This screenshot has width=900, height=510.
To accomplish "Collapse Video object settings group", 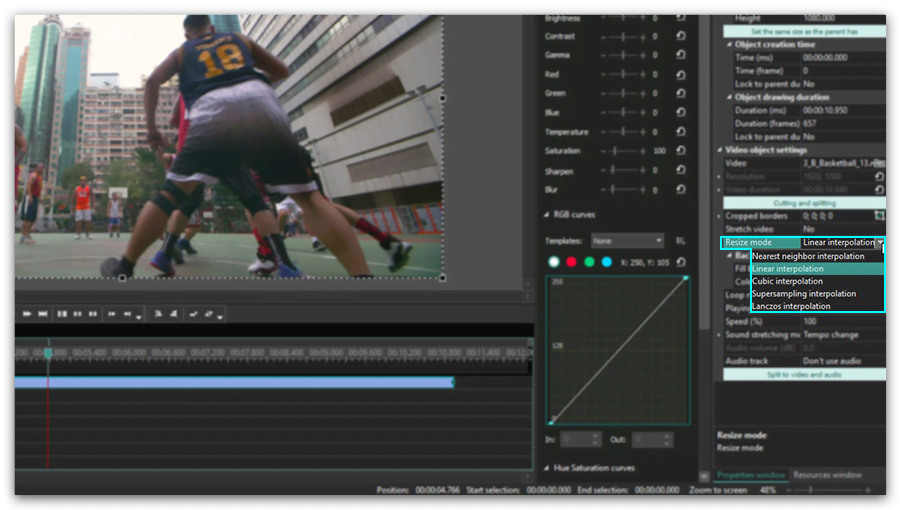I will (x=719, y=150).
